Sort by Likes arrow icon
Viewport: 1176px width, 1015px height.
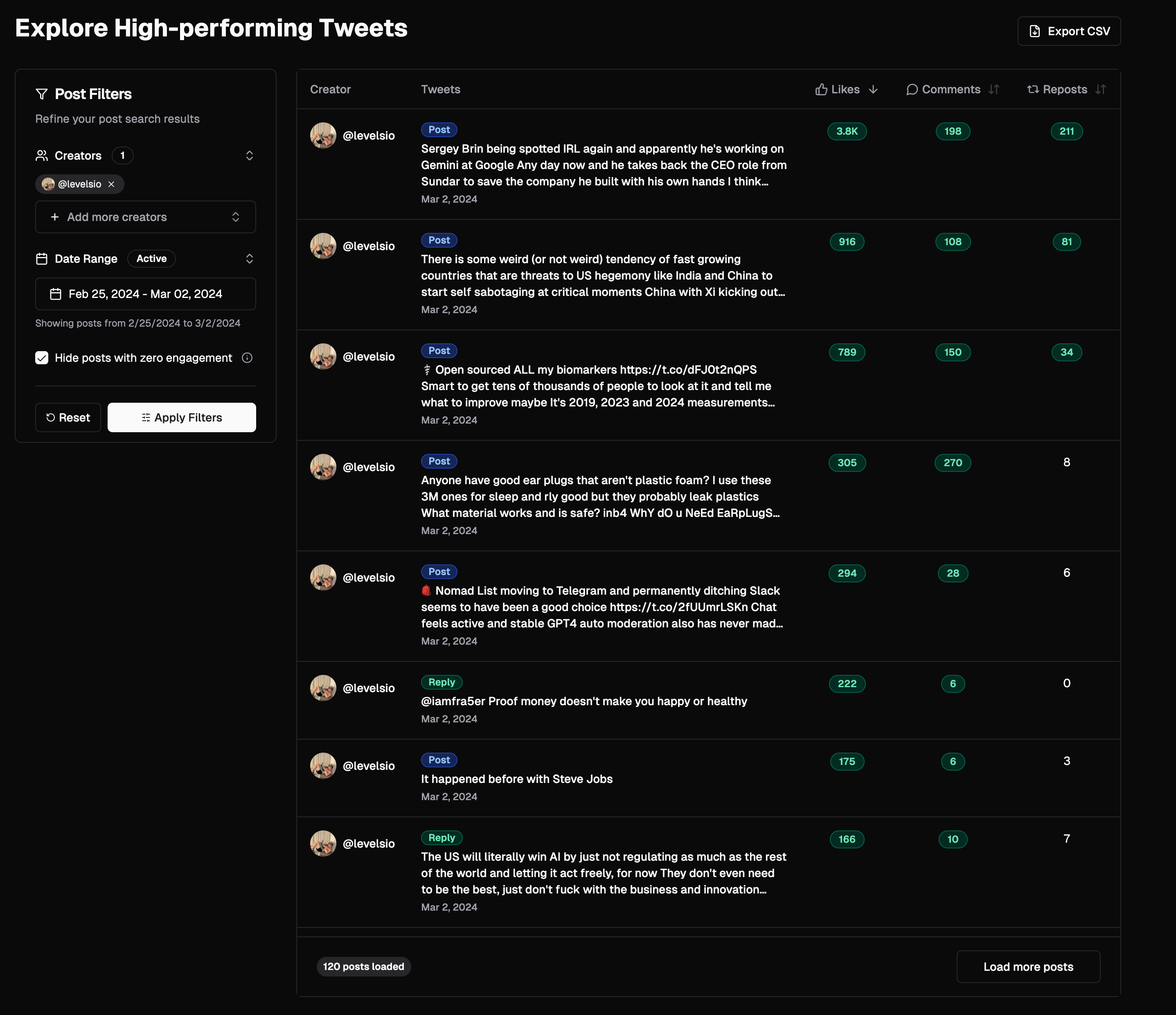pyautogui.click(x=873, y=90)
